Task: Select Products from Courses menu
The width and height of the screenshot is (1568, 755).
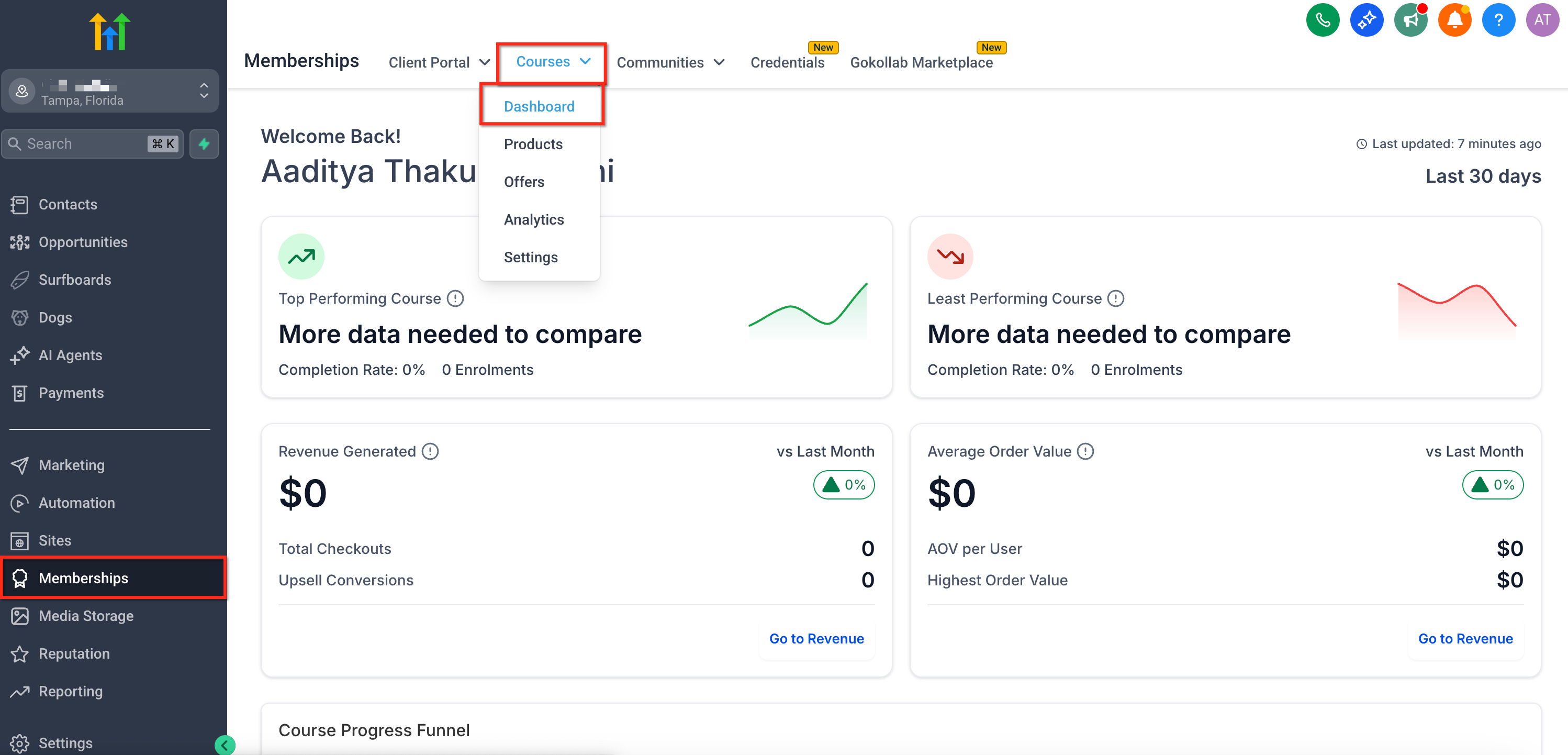Action: [x=533, y=145]
